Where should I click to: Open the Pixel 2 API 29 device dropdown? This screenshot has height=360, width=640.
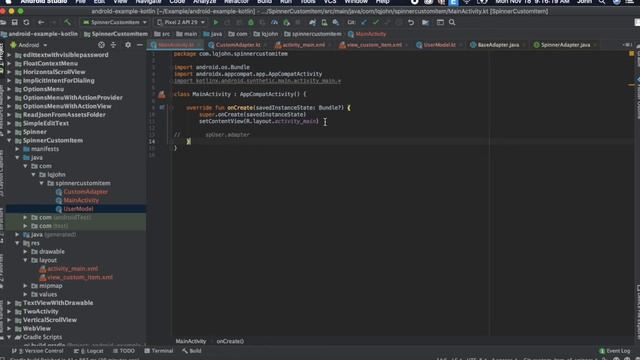[x=181, y=22]
